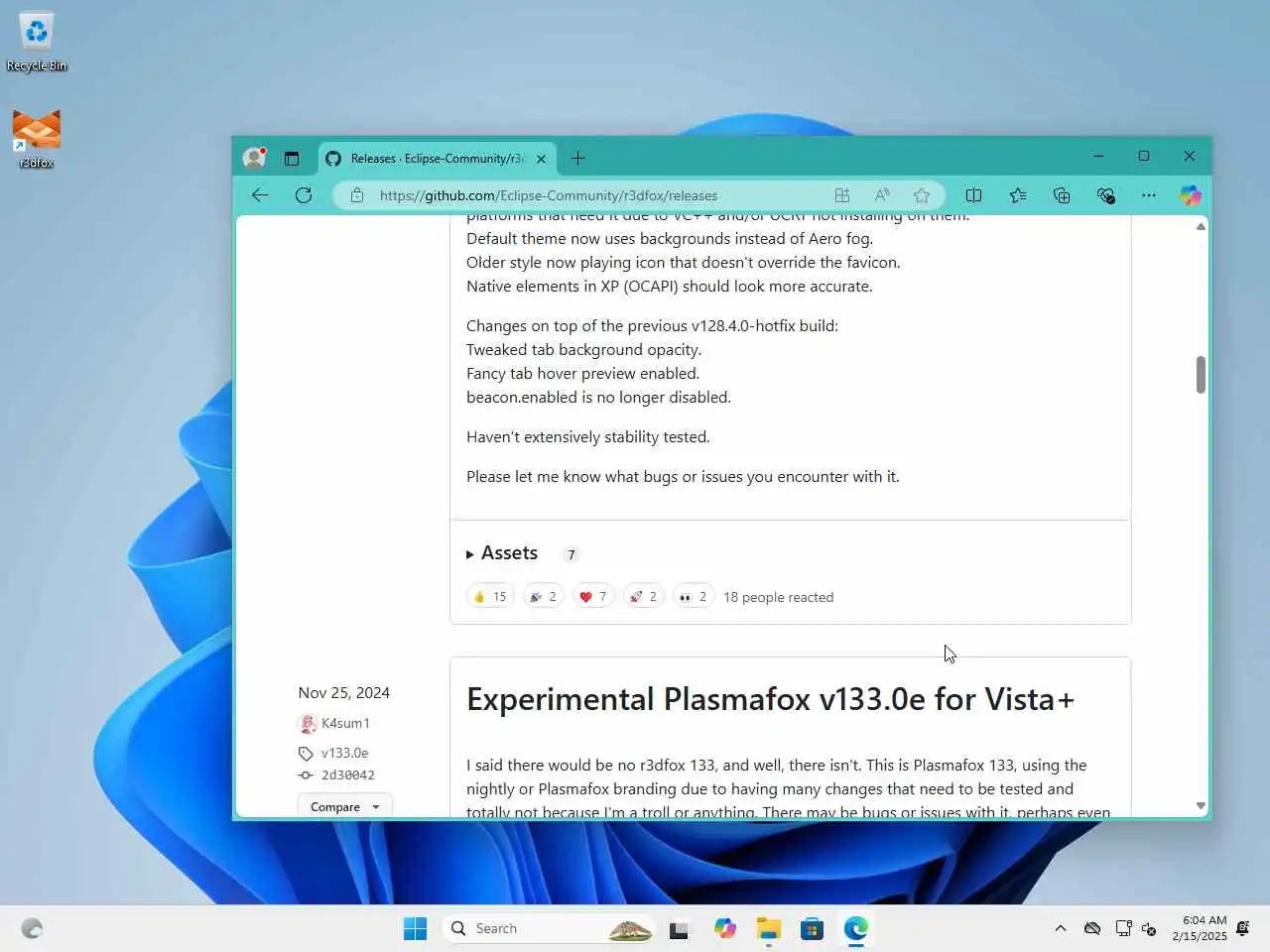Launch Copilot from the taskbar
Image resolution: width=1270 pixels, height=952 pixels.
(725, 928)
